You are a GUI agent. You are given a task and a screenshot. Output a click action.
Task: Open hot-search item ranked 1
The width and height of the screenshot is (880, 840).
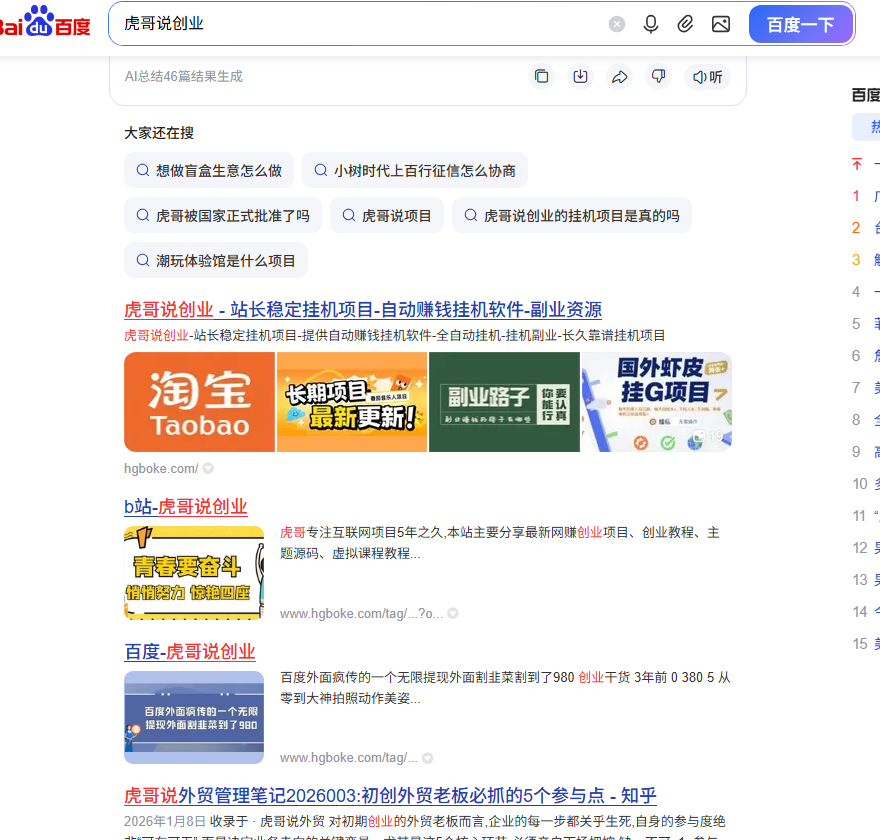(x=866, y=196)
